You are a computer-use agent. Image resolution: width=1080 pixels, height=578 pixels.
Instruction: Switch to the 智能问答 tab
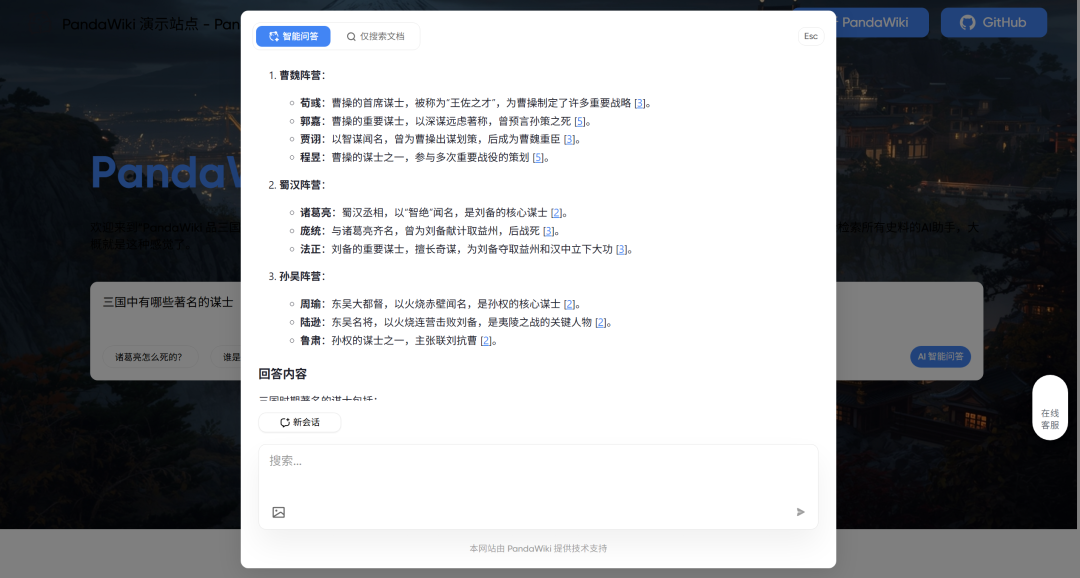click(x=293, y=37)
